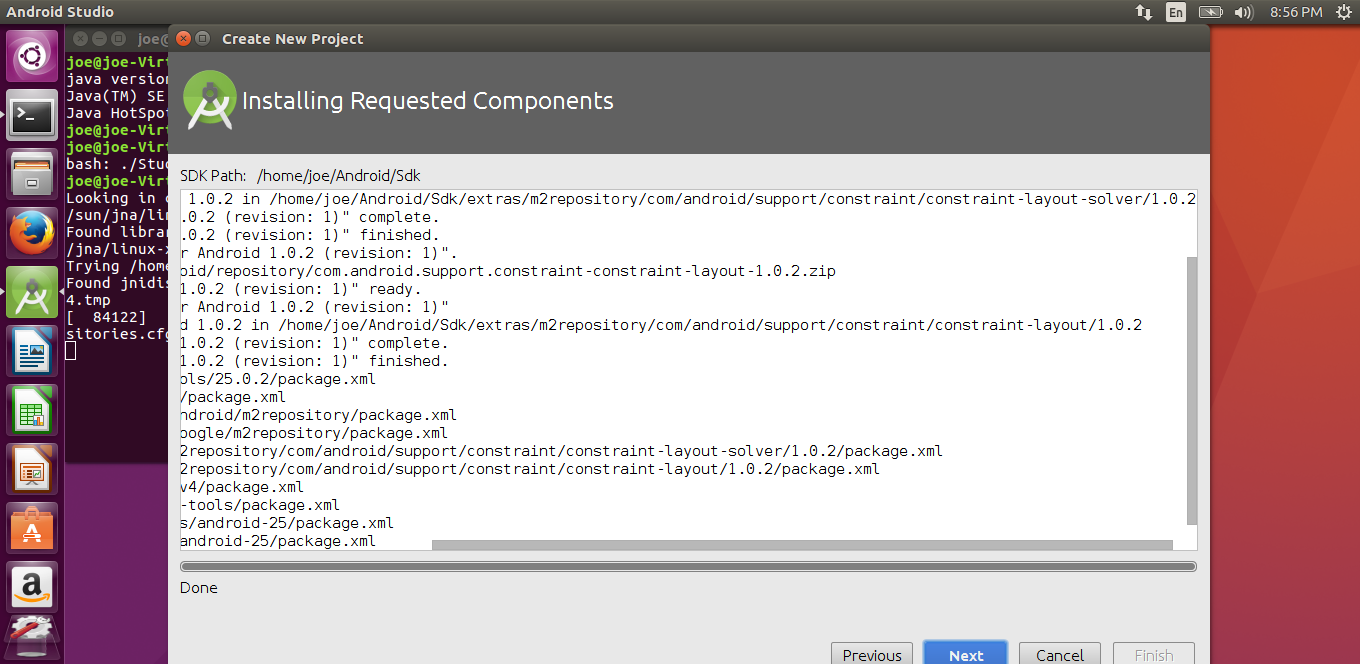
Task: Select line ending 'constraint-layout-solver/1.0.2/package.xml'
Action: [x=562, y=451]
